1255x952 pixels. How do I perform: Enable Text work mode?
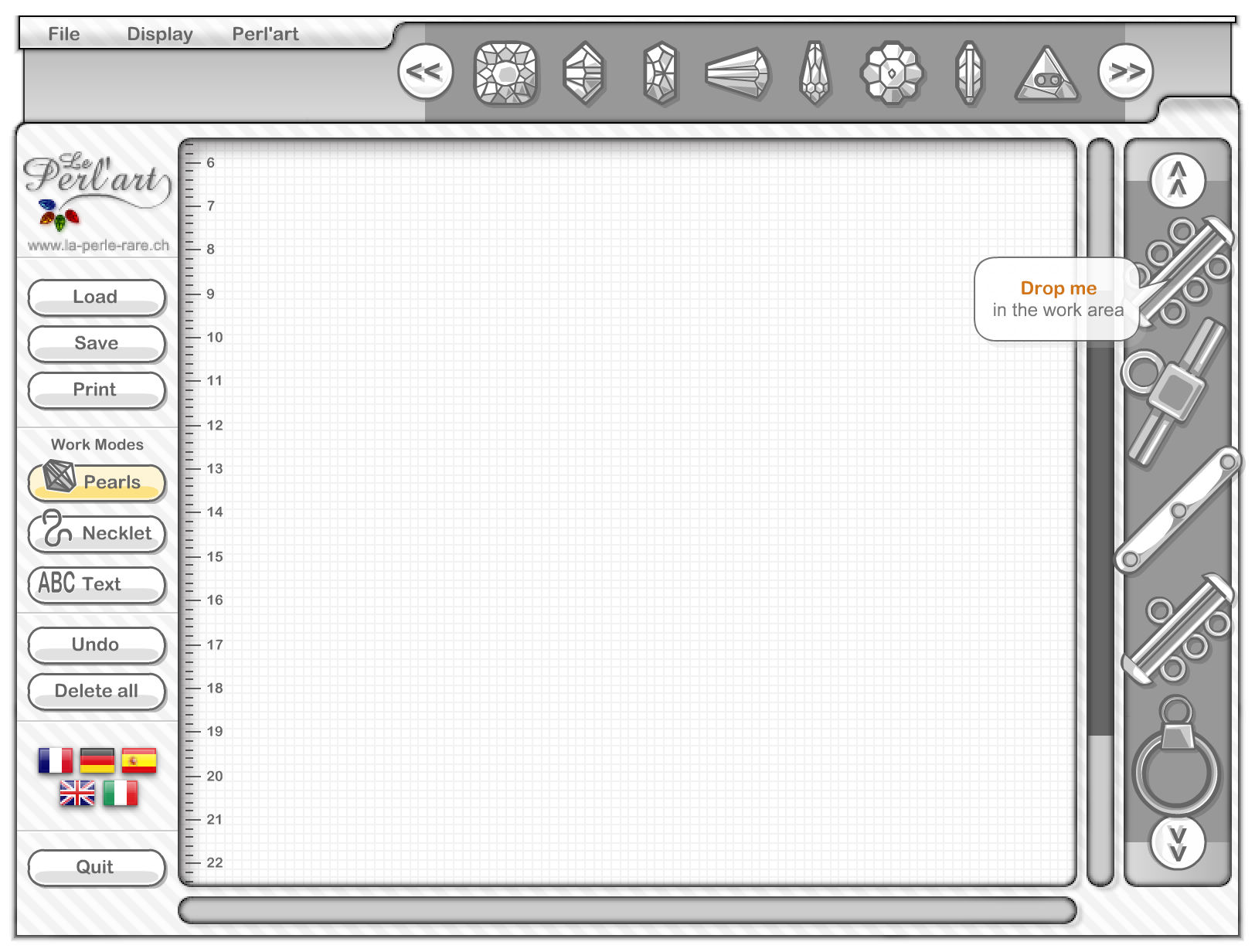pyautogui.click(x=97, y=584)
